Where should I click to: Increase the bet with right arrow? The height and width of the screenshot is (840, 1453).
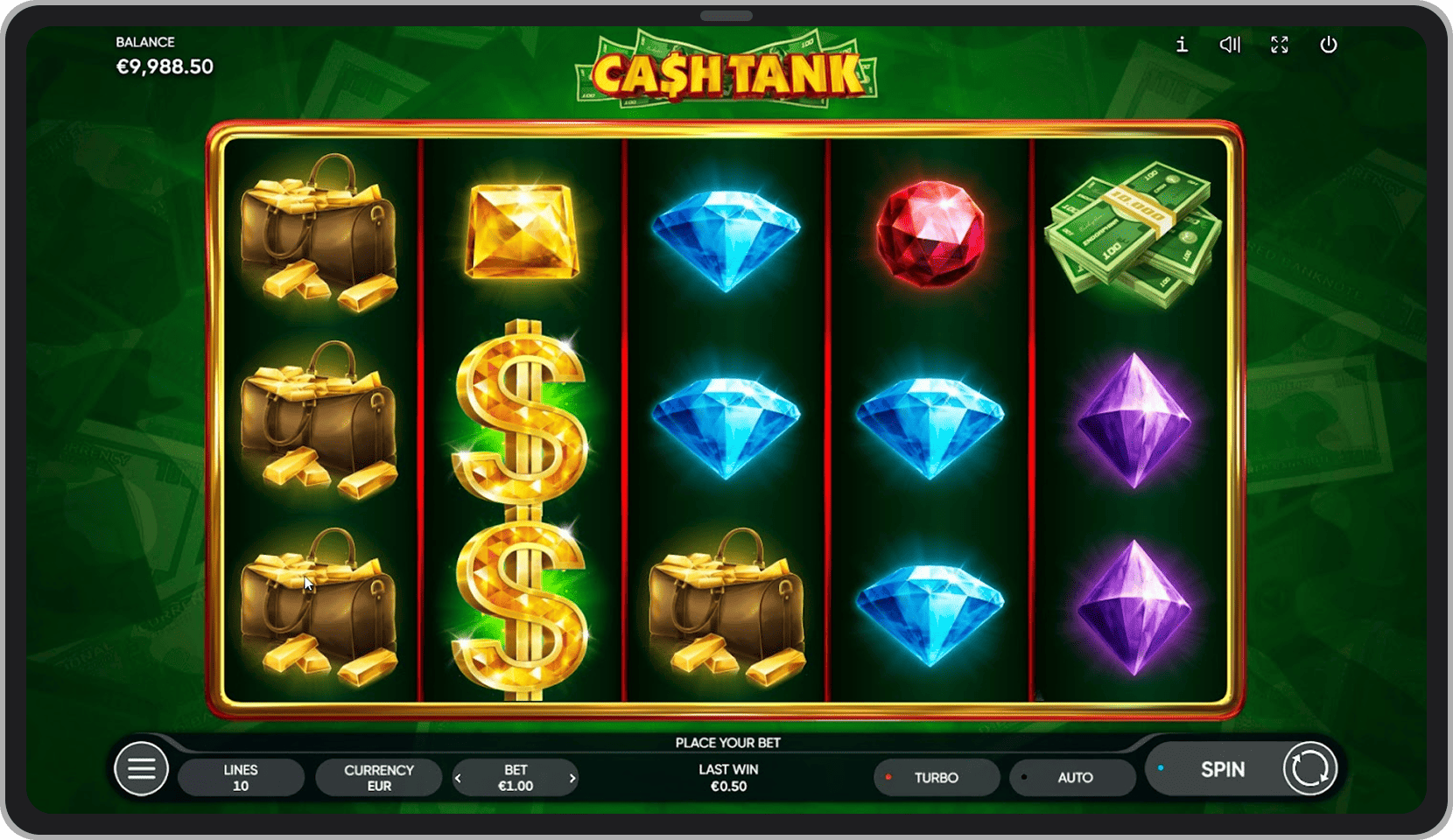click(x=572, y=778)
